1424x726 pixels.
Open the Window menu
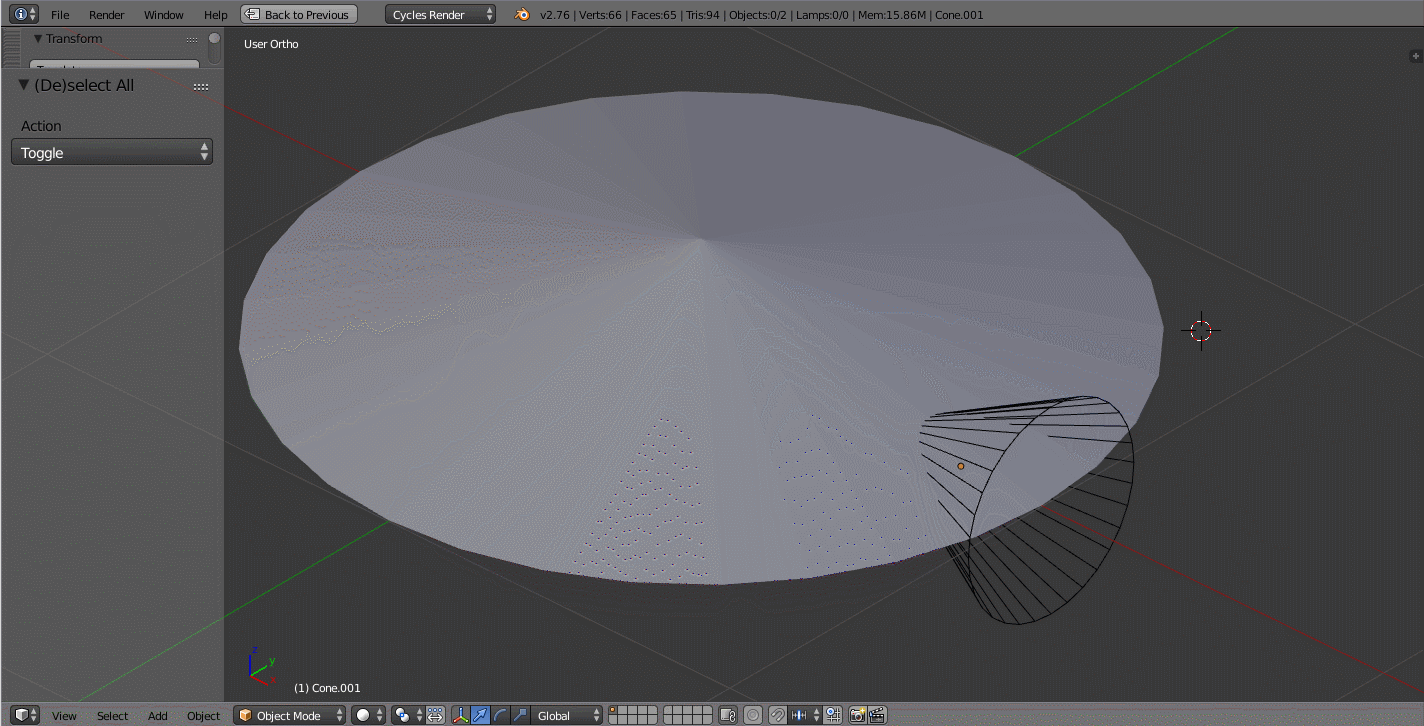point(164,14)
